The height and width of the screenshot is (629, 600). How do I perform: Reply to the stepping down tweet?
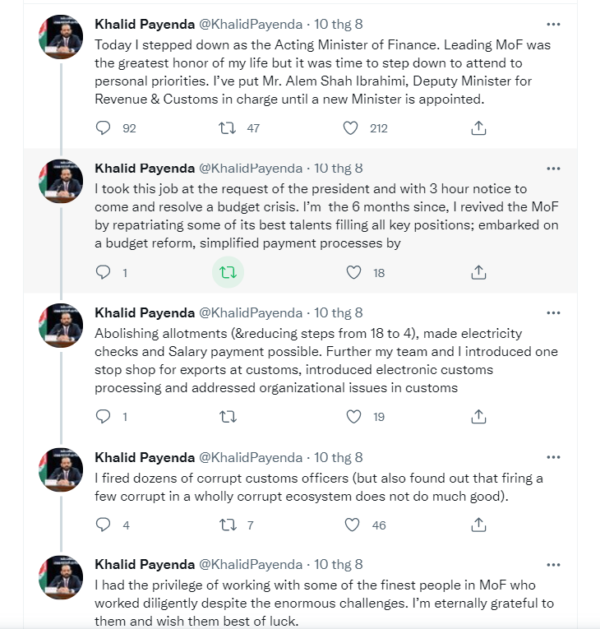[x=103, y=128]
